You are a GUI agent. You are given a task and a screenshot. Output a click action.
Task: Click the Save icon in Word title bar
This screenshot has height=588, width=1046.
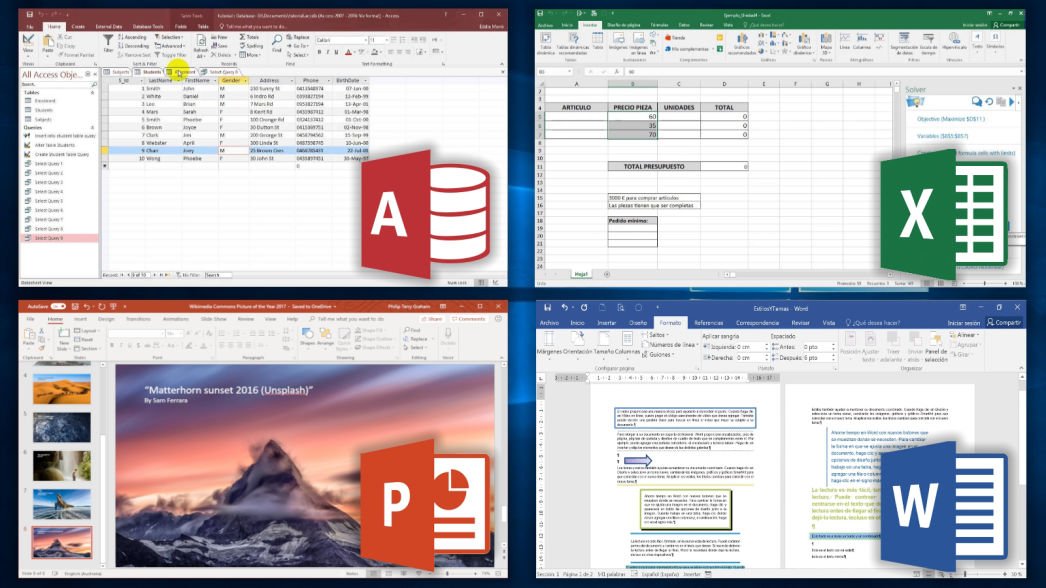(545, 307)
